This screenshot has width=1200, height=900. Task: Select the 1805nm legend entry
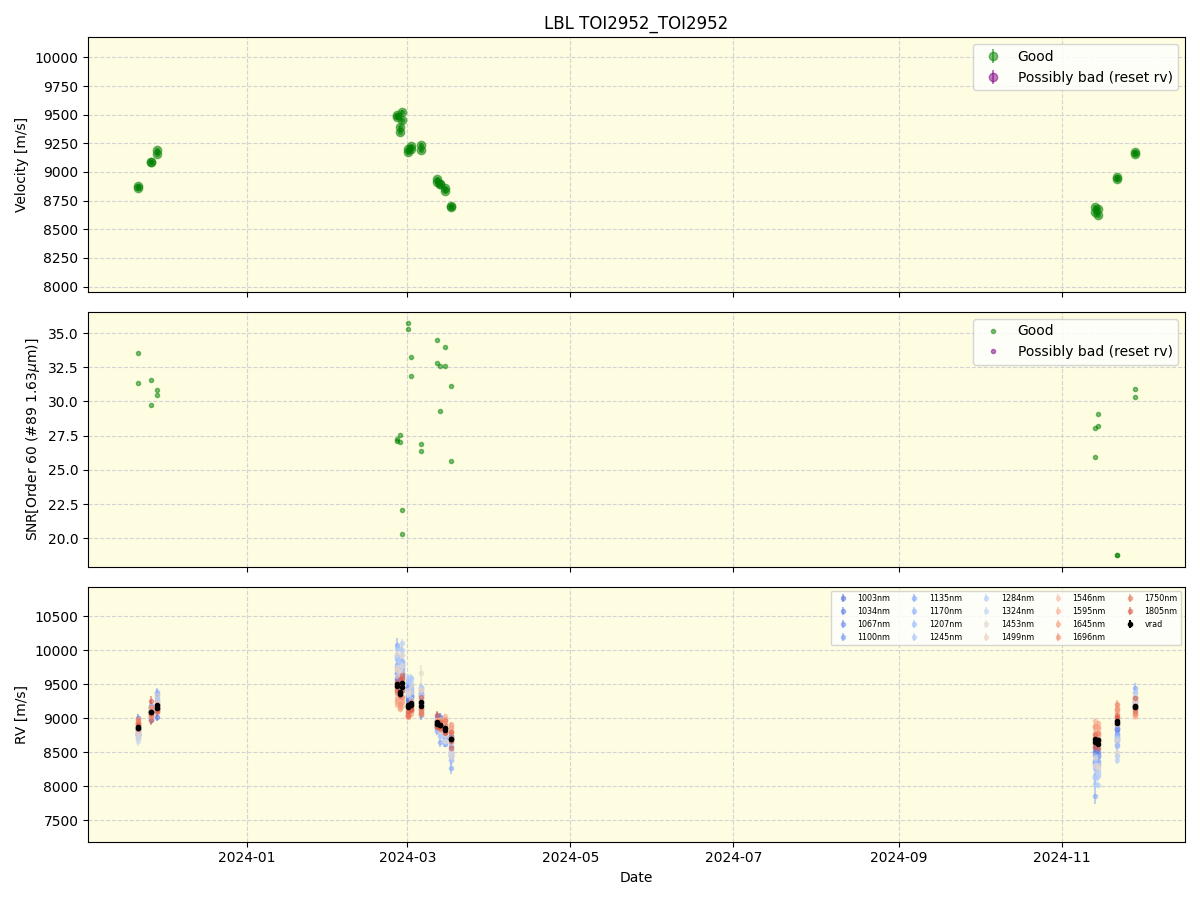[1151, 611]
